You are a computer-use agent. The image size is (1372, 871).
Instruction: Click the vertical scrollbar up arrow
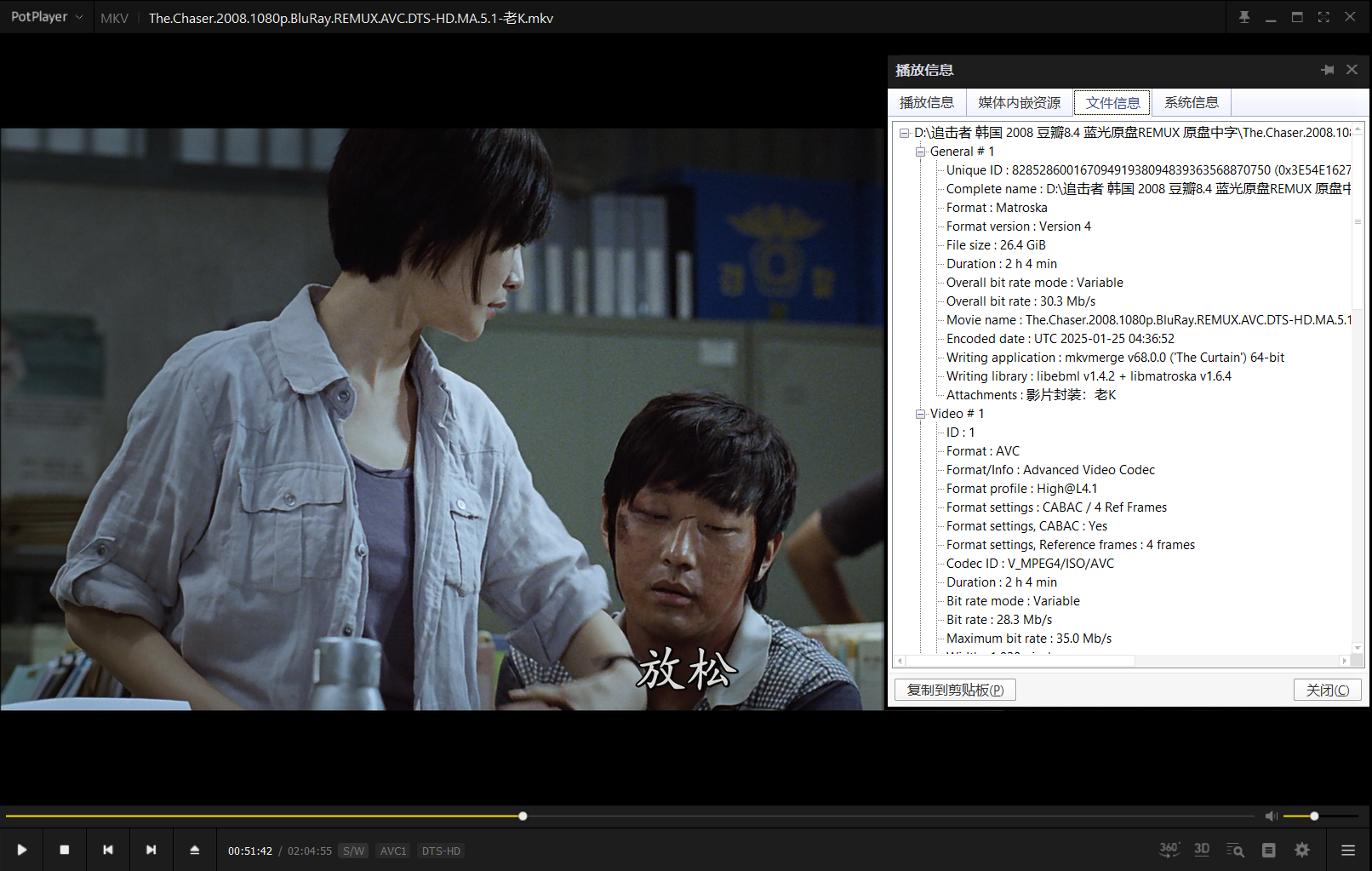pyautogui.click(x=1358, y=129)
